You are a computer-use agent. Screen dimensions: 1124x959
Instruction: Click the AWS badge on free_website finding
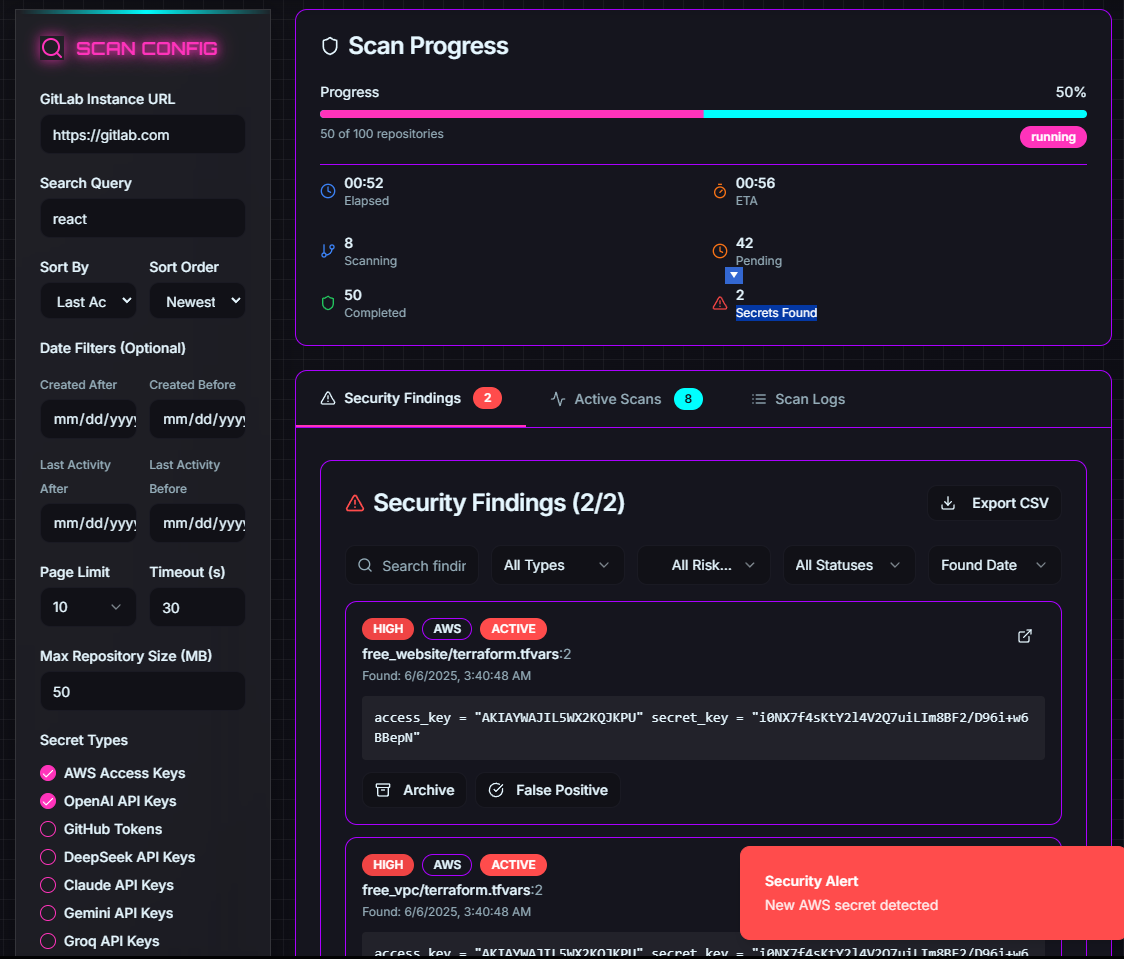[447, 629]
